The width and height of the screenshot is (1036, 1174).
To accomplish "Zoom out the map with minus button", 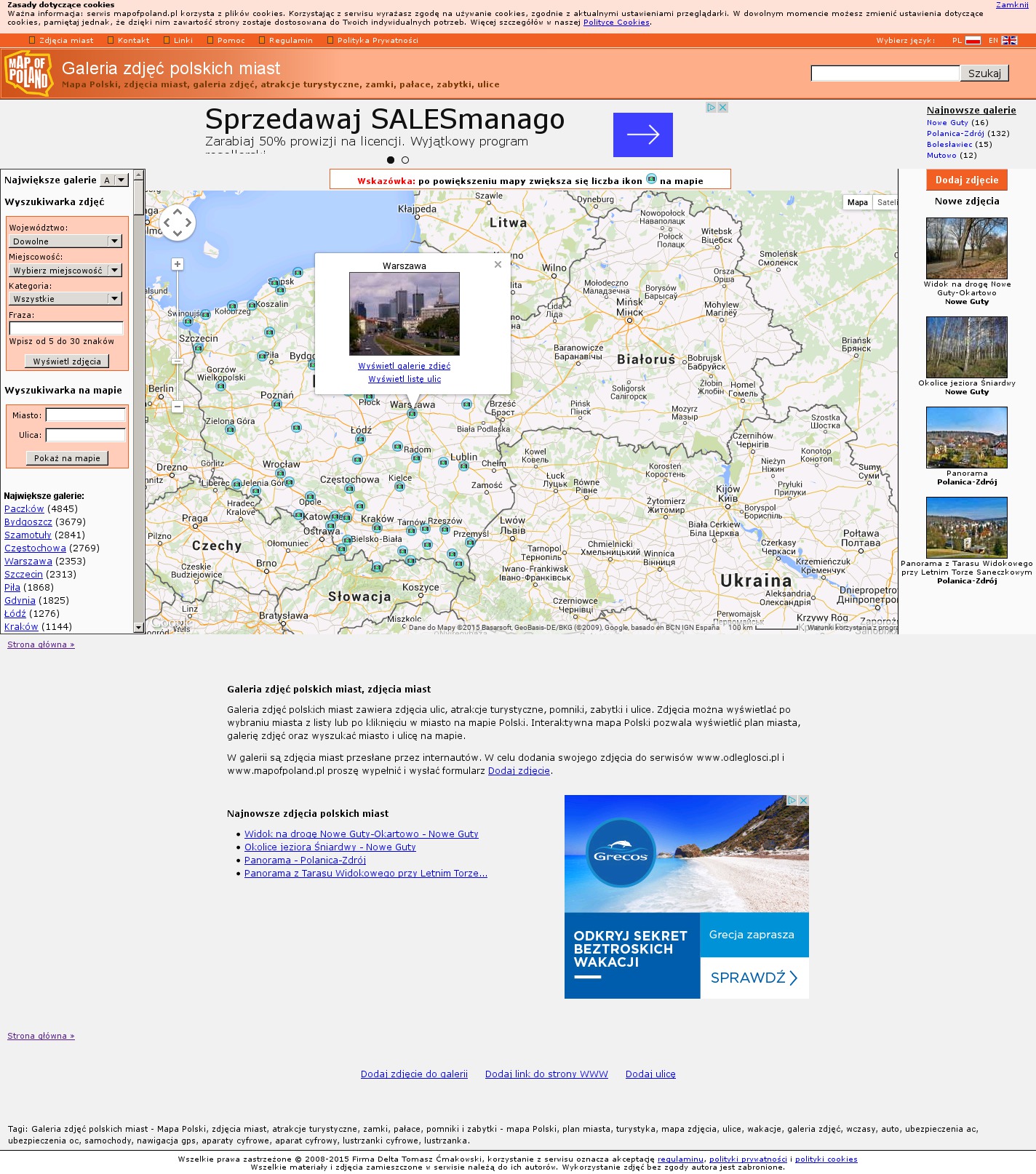I will point(178,407).
